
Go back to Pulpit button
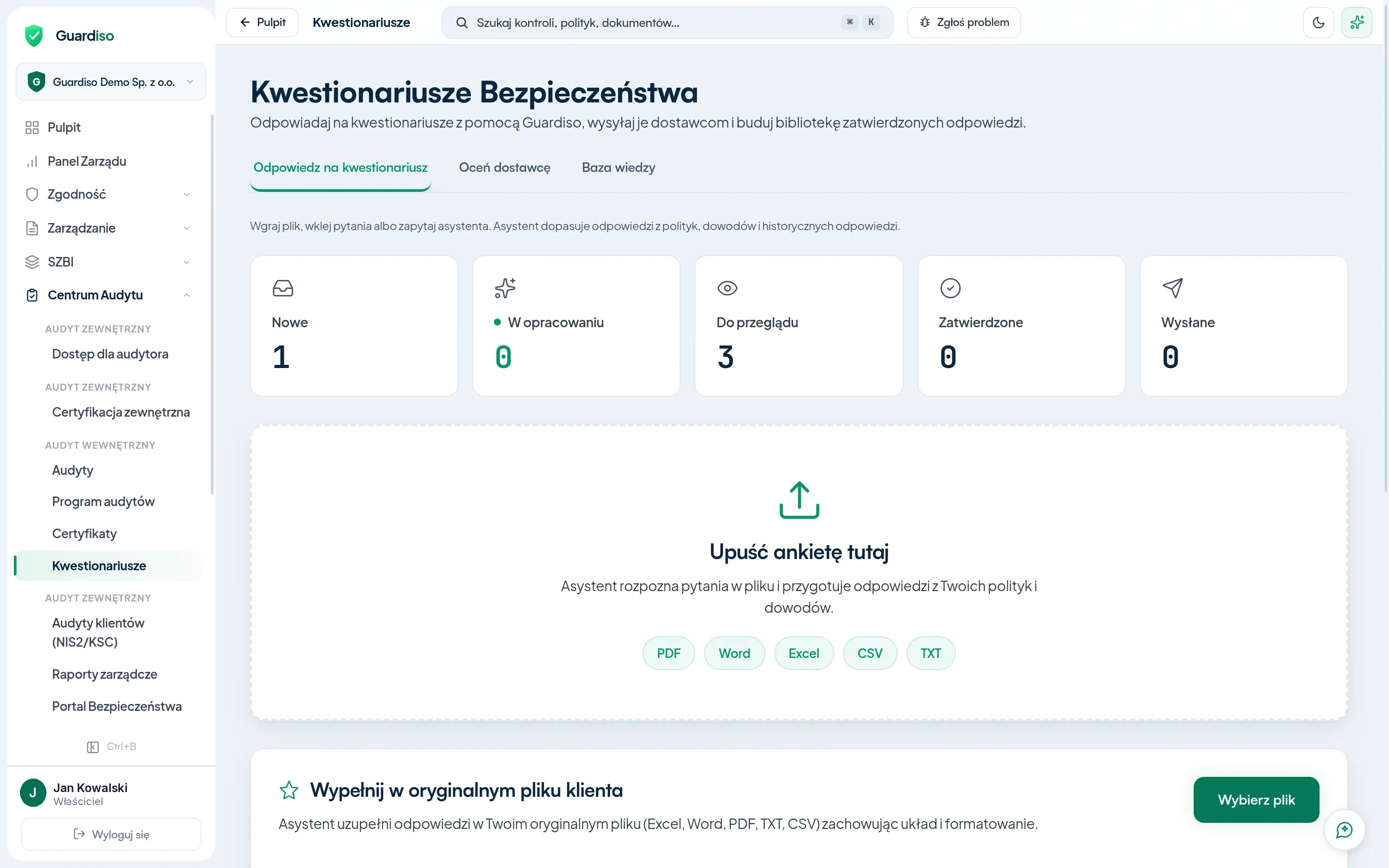262,23
